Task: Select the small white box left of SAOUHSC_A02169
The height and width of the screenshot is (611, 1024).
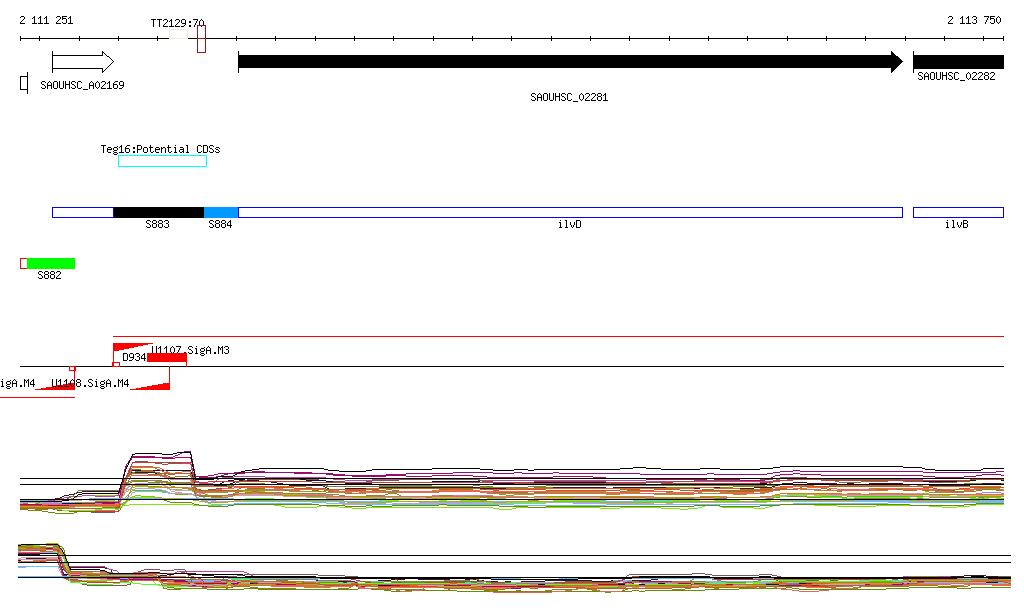Action: tap(24, 83)
